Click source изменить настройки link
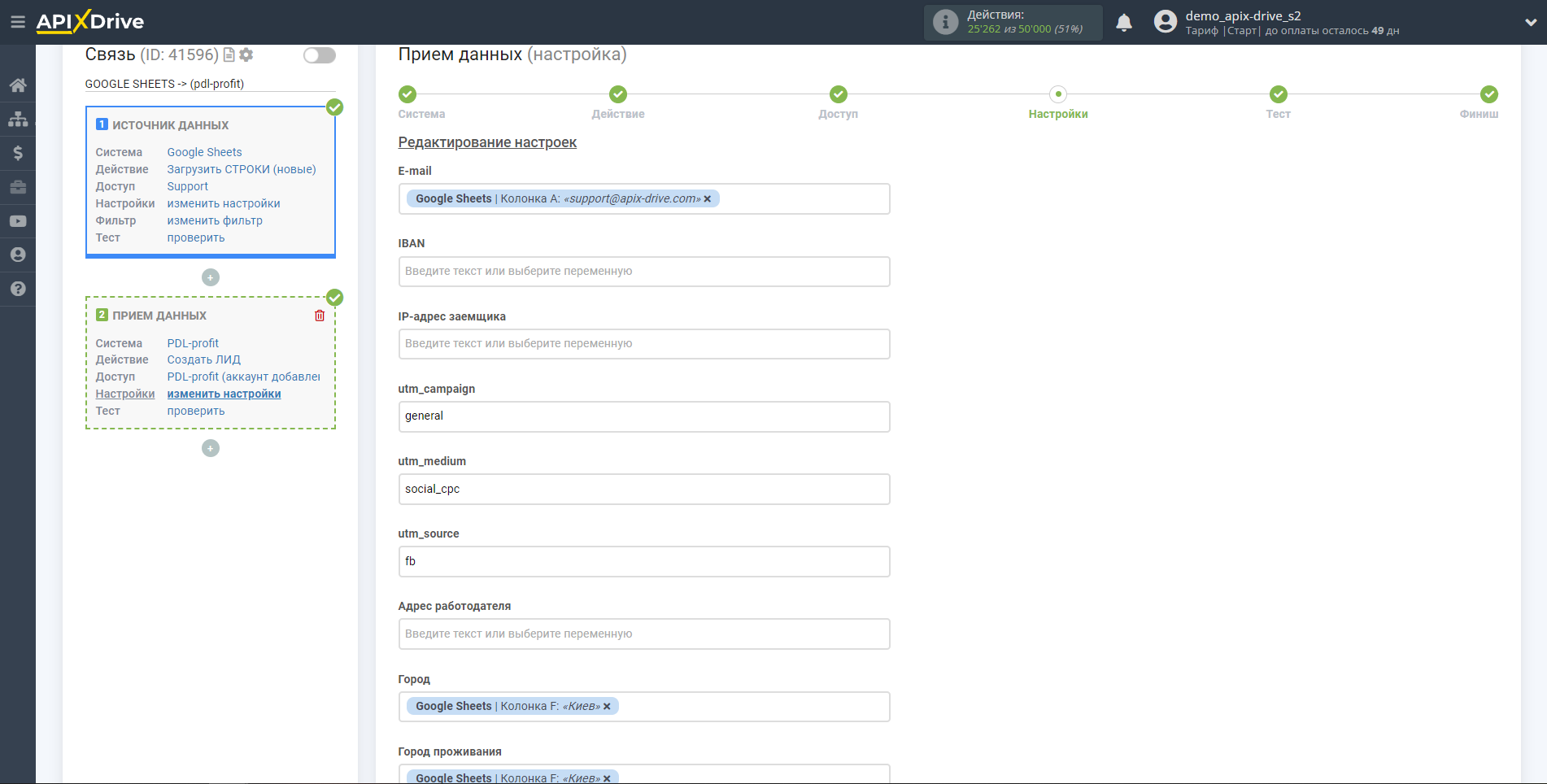Image resolution: width=1547 pixels, height=784 pixels. click(224, 203)
